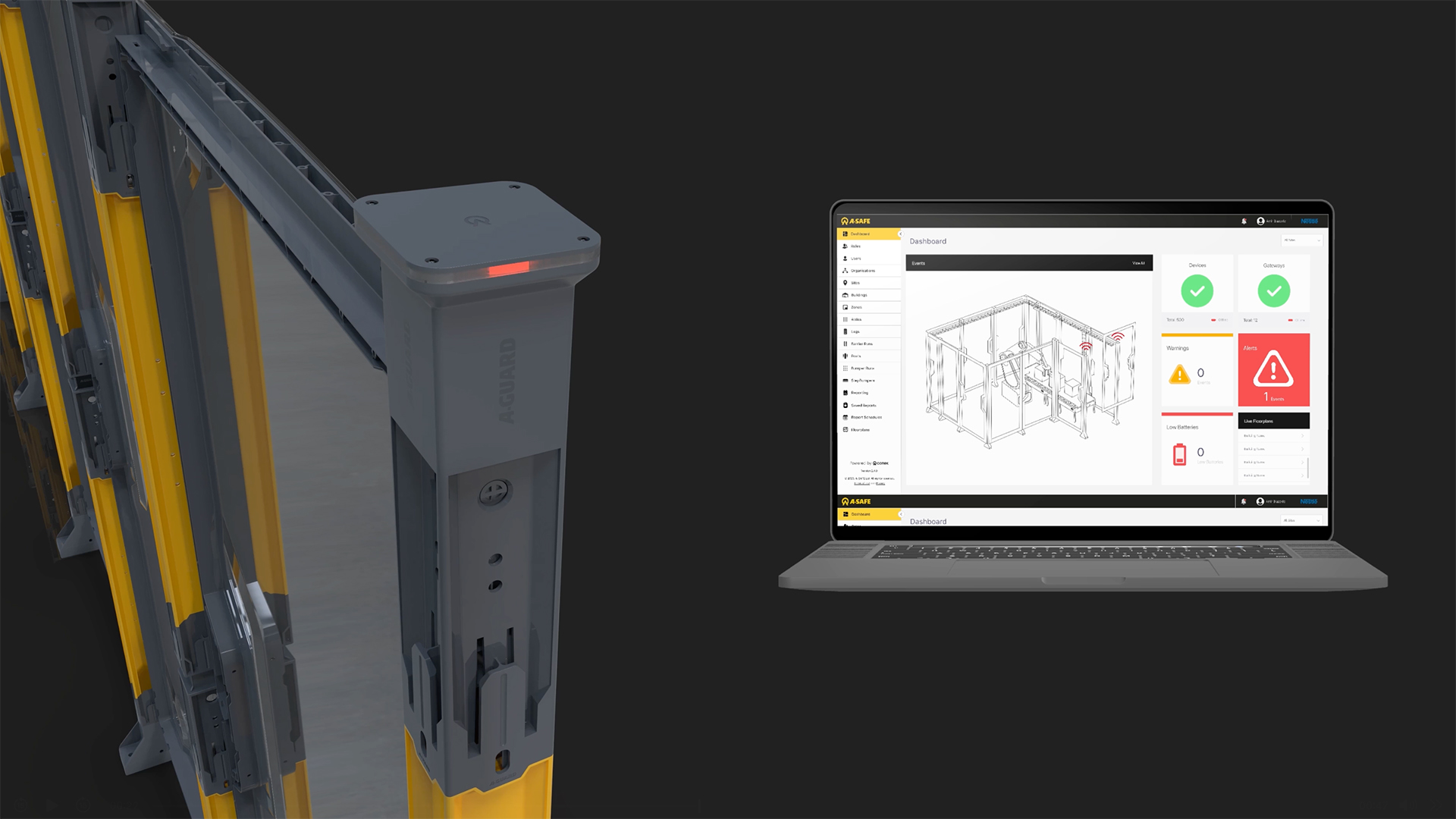
Task: Open the Roles page icon in sidebar
Action: [846, 246]
